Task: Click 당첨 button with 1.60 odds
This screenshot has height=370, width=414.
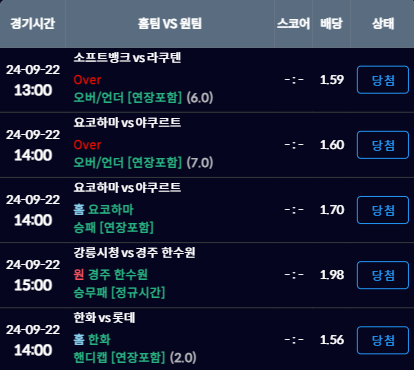Action: pos(383,145)
